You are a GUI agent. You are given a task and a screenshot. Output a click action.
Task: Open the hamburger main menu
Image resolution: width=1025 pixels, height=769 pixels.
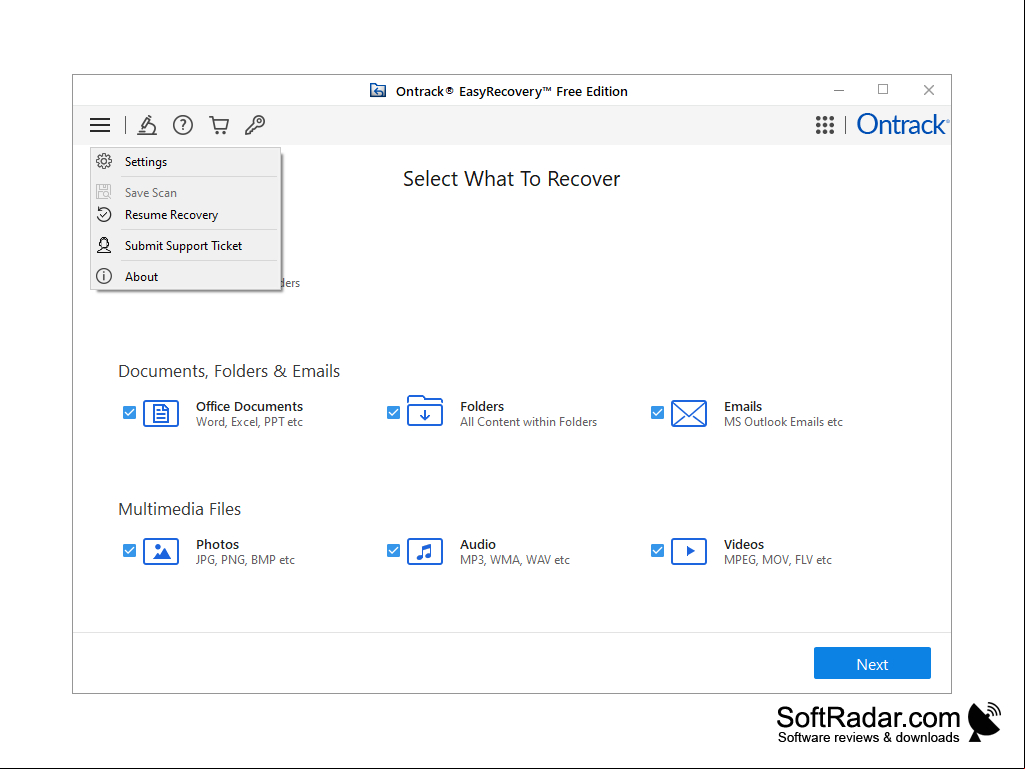click(x=100, y=125)
